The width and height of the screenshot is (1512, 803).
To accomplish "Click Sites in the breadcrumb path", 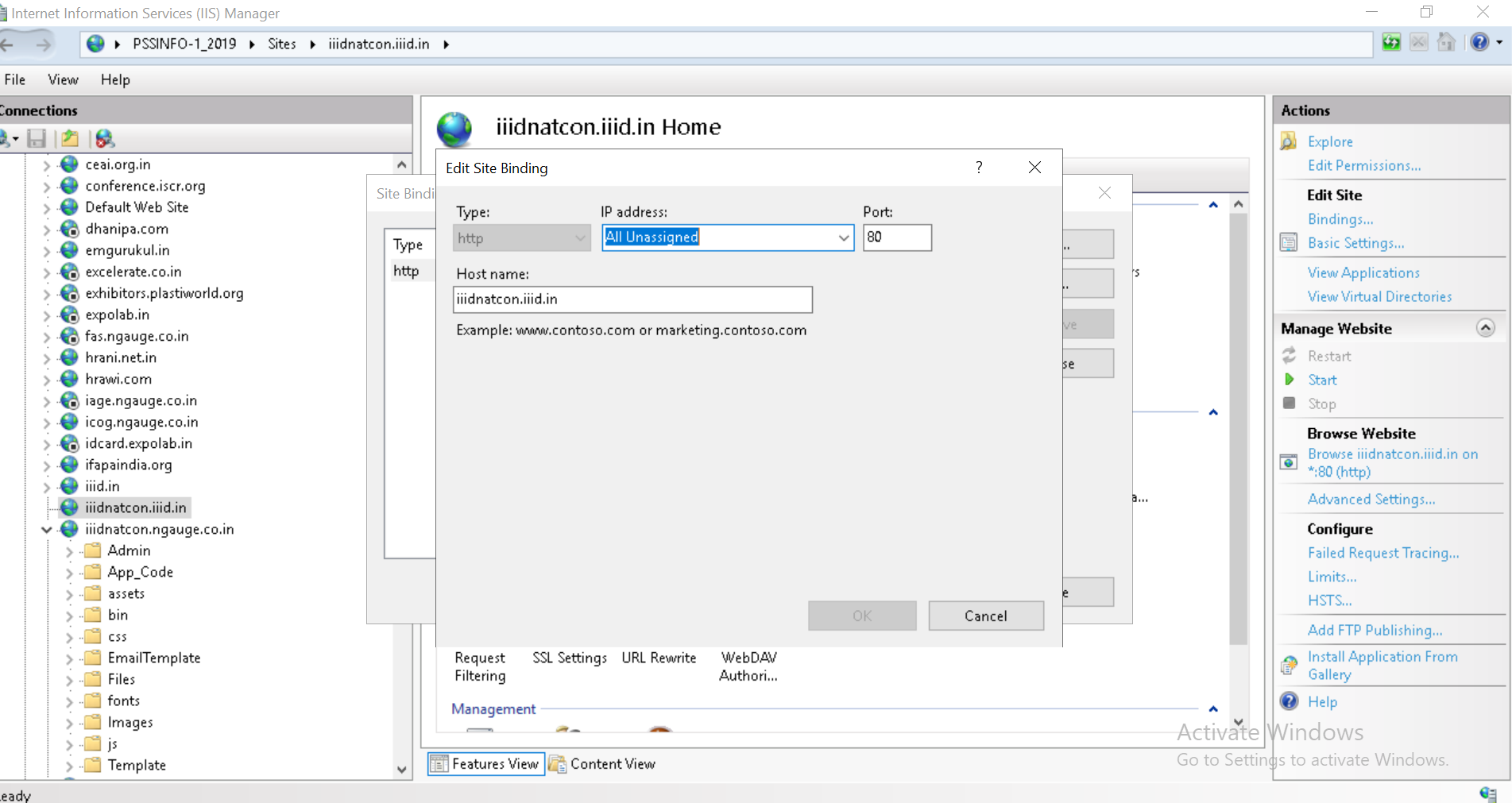I will (281, 44).
